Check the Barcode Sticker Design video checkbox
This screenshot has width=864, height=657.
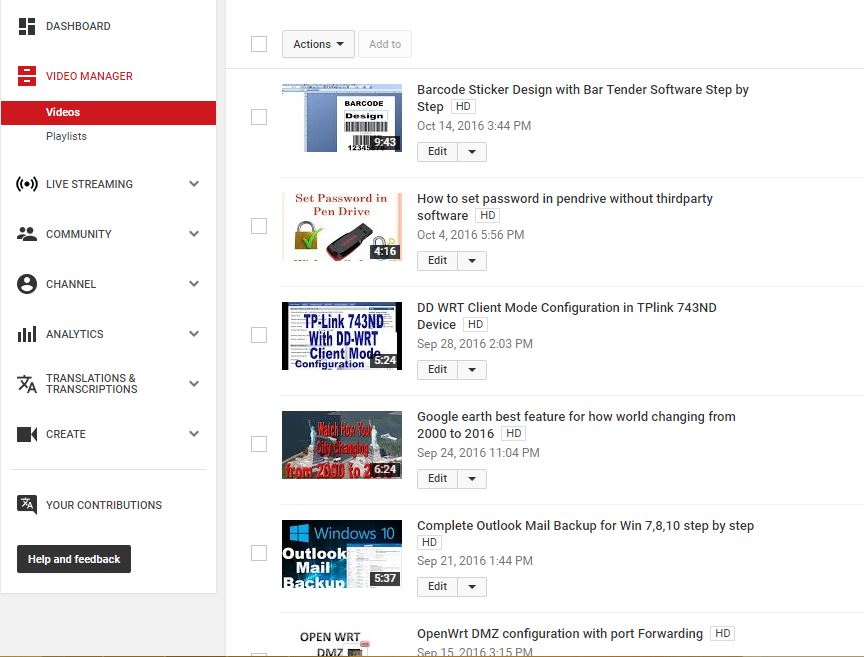point(259,117)
